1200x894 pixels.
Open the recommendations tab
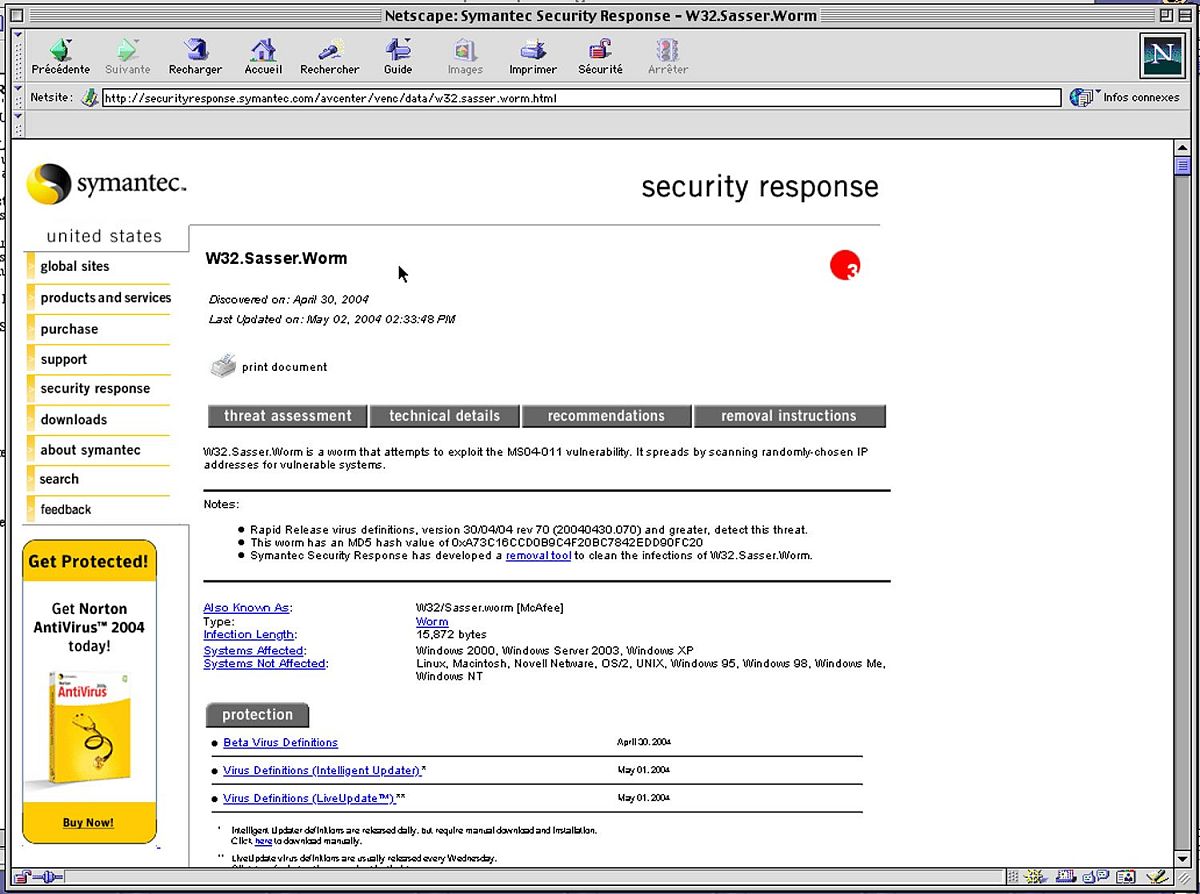pyautogui.click(x=606, y=416)
